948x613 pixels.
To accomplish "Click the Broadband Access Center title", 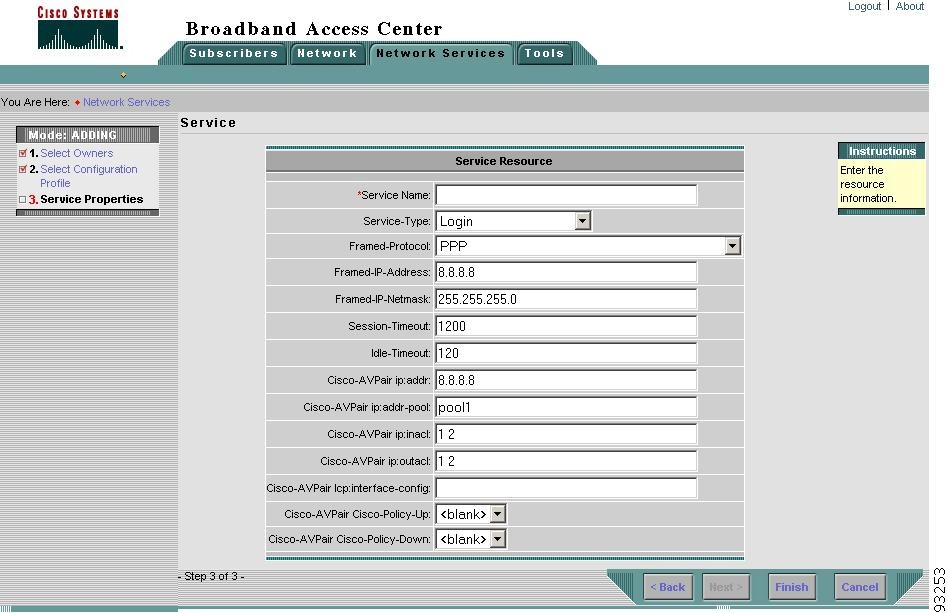I will point(314,28).
